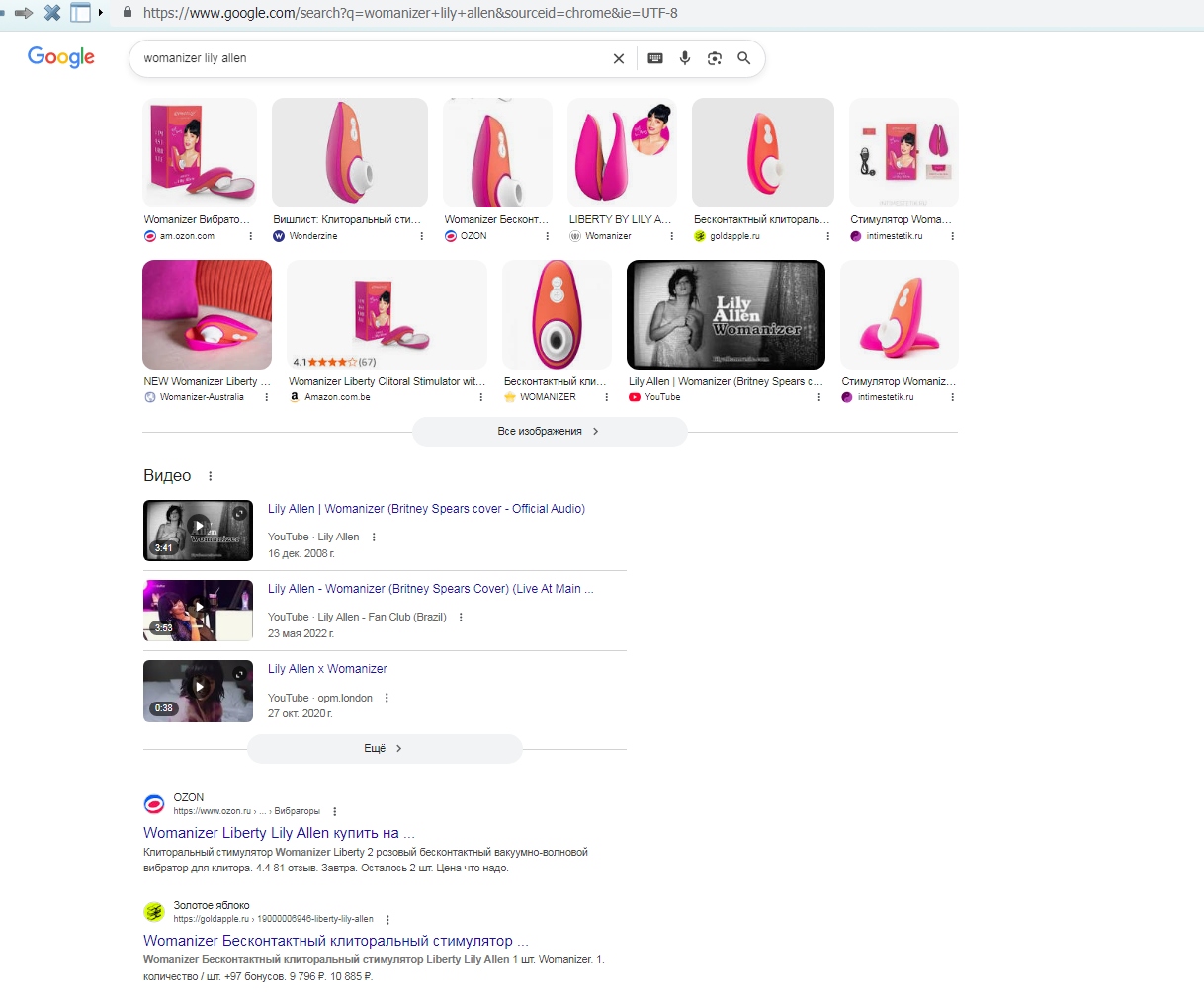Open the Wonderzine product image
Viewport: 1204px width, 993px height.
coord(350,152)
